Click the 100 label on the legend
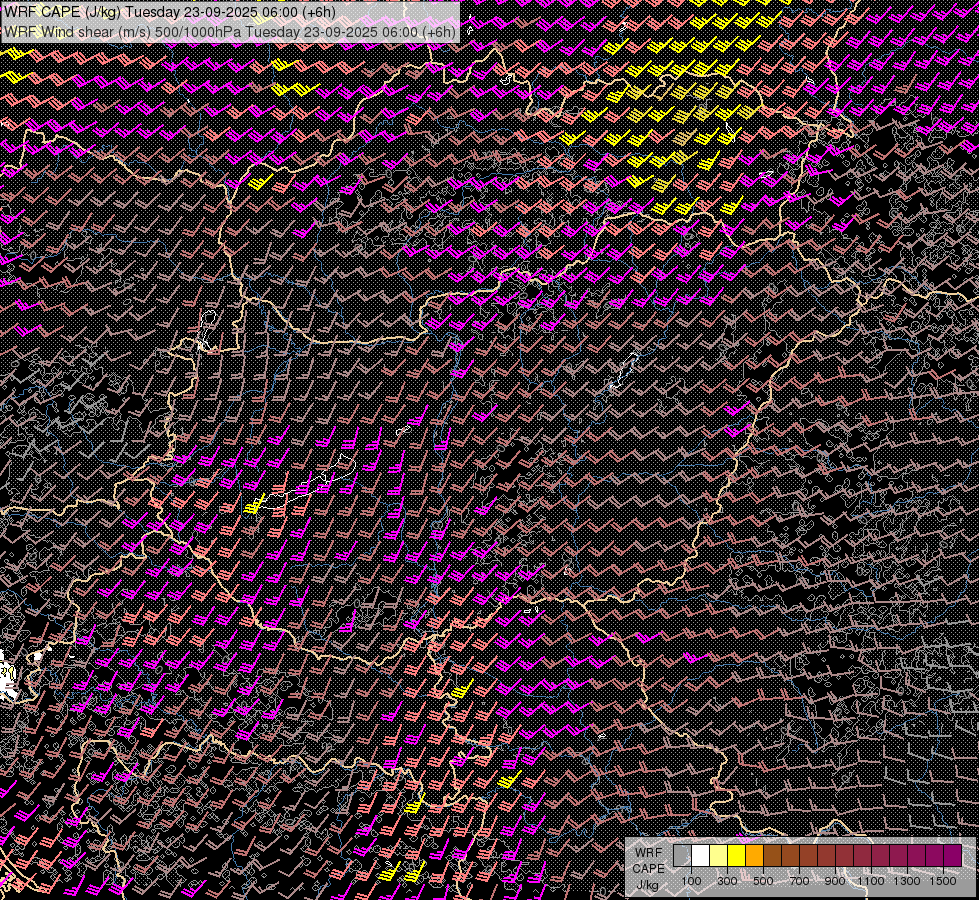979x900 pixels. 691,881
